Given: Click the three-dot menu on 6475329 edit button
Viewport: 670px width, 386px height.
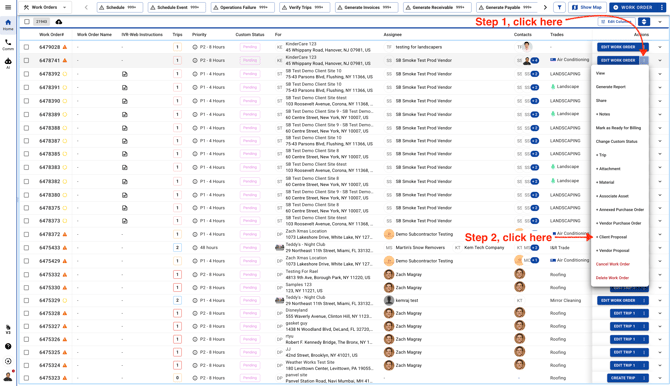Looking at the screenshot, I should pyautogui.click(x=644, y=301).
